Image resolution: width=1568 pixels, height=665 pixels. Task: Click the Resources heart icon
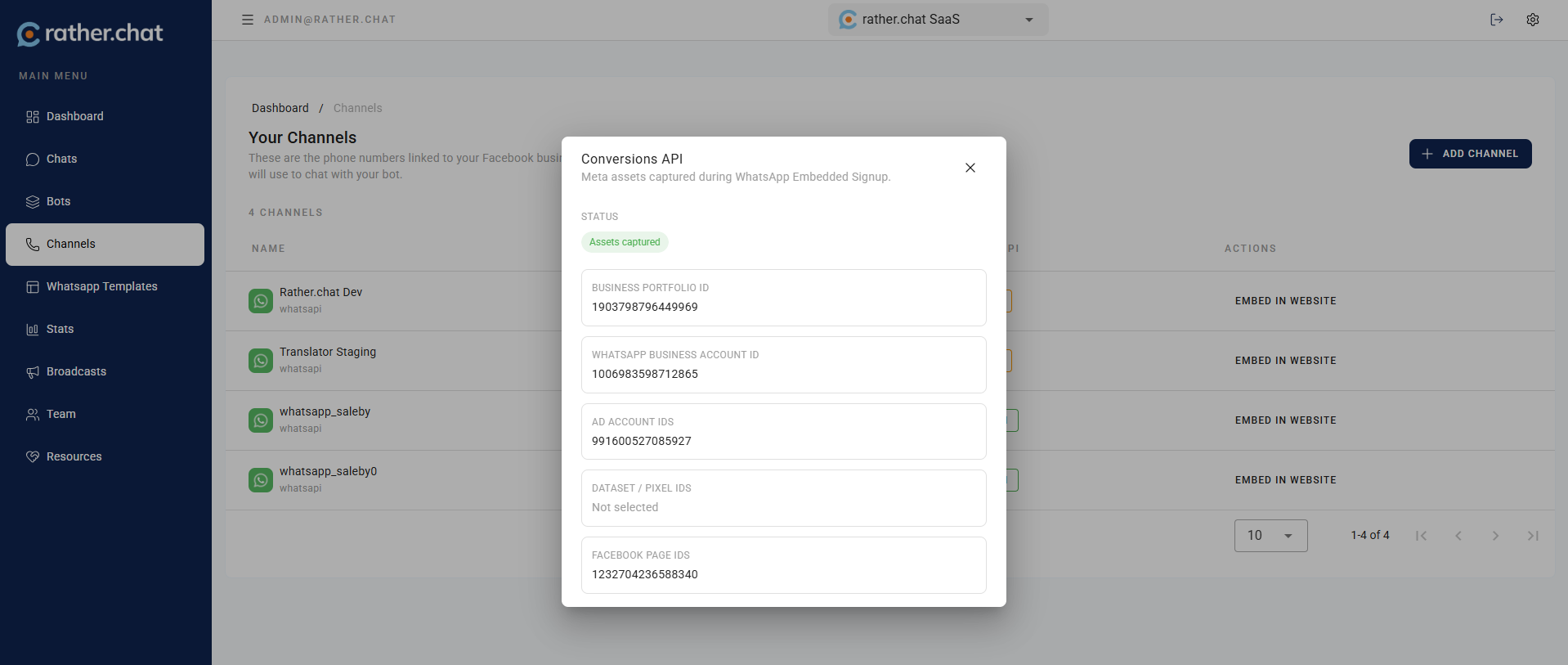[33, 457]
